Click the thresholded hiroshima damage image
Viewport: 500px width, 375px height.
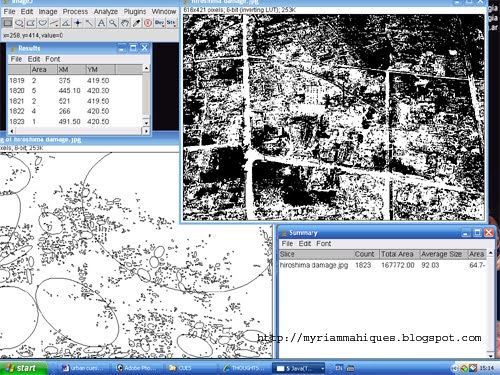[x=333, y=117]
